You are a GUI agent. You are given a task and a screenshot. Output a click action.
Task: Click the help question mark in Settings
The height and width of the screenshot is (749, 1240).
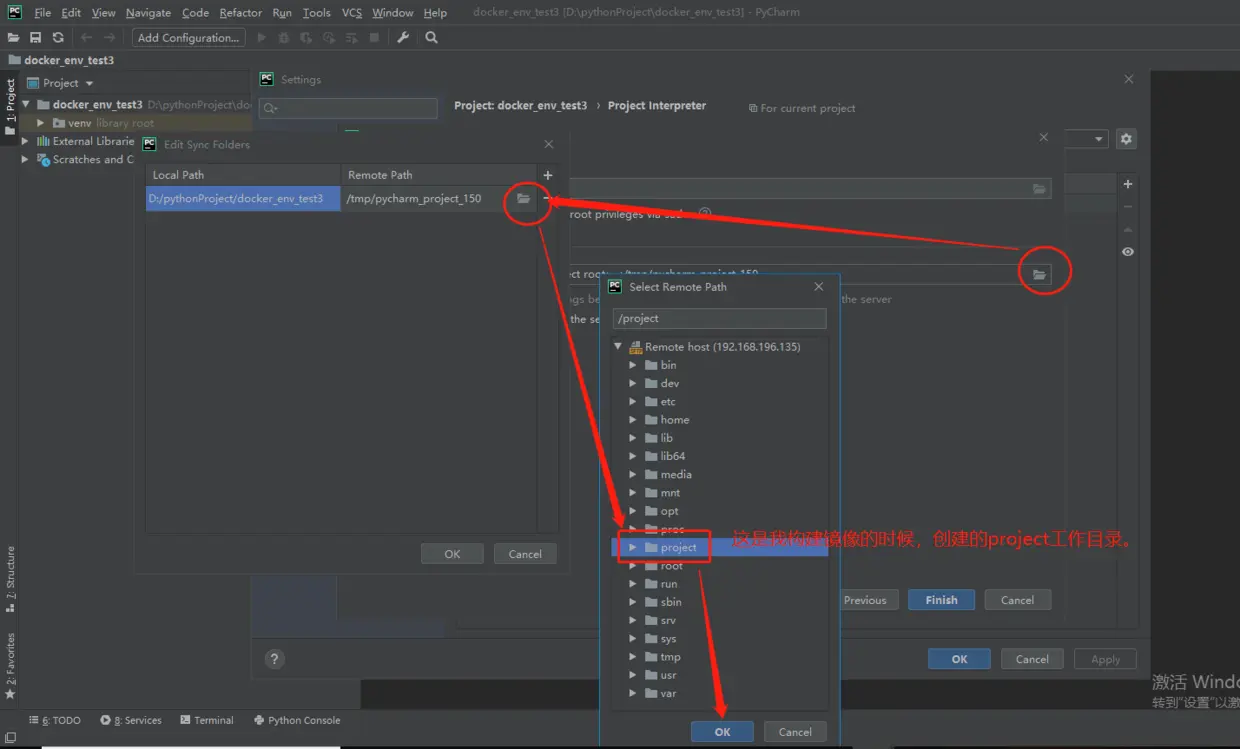[x=275, y=659]
